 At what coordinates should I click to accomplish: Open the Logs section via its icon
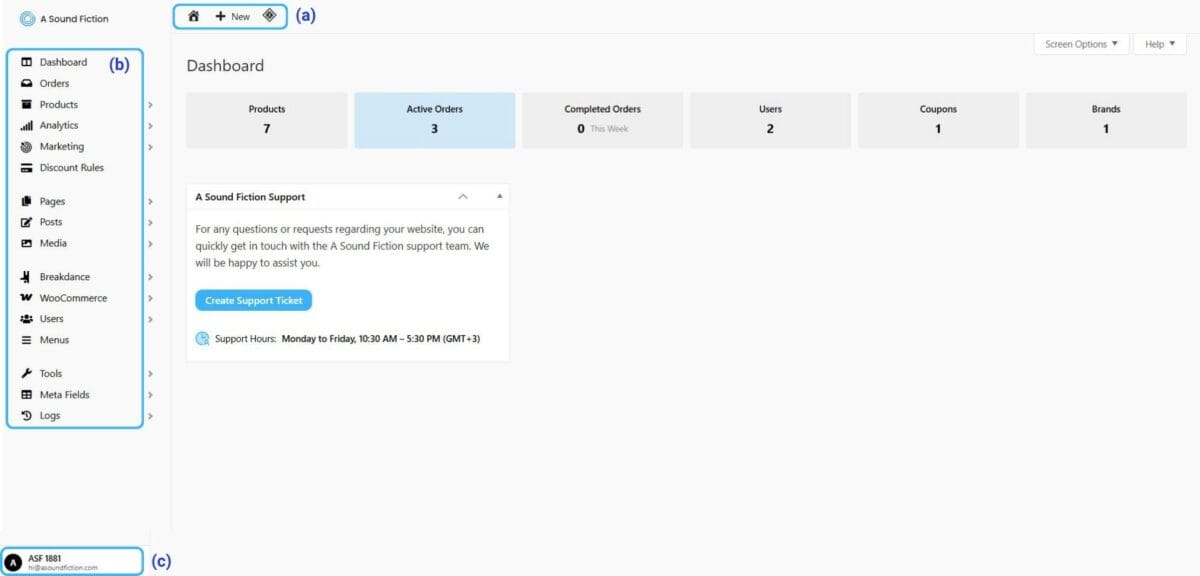click(25, 415)
